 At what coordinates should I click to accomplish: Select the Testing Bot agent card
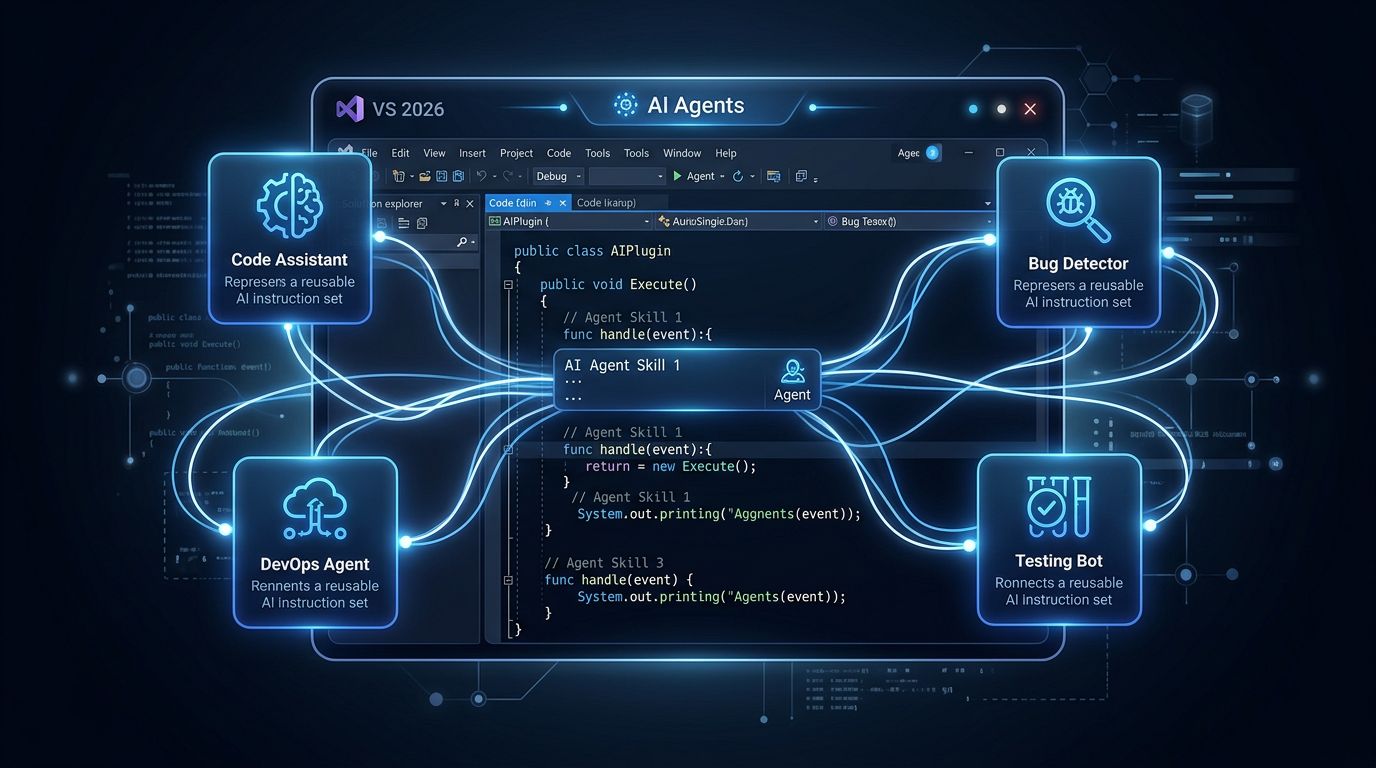click(x=1059, y=540)
